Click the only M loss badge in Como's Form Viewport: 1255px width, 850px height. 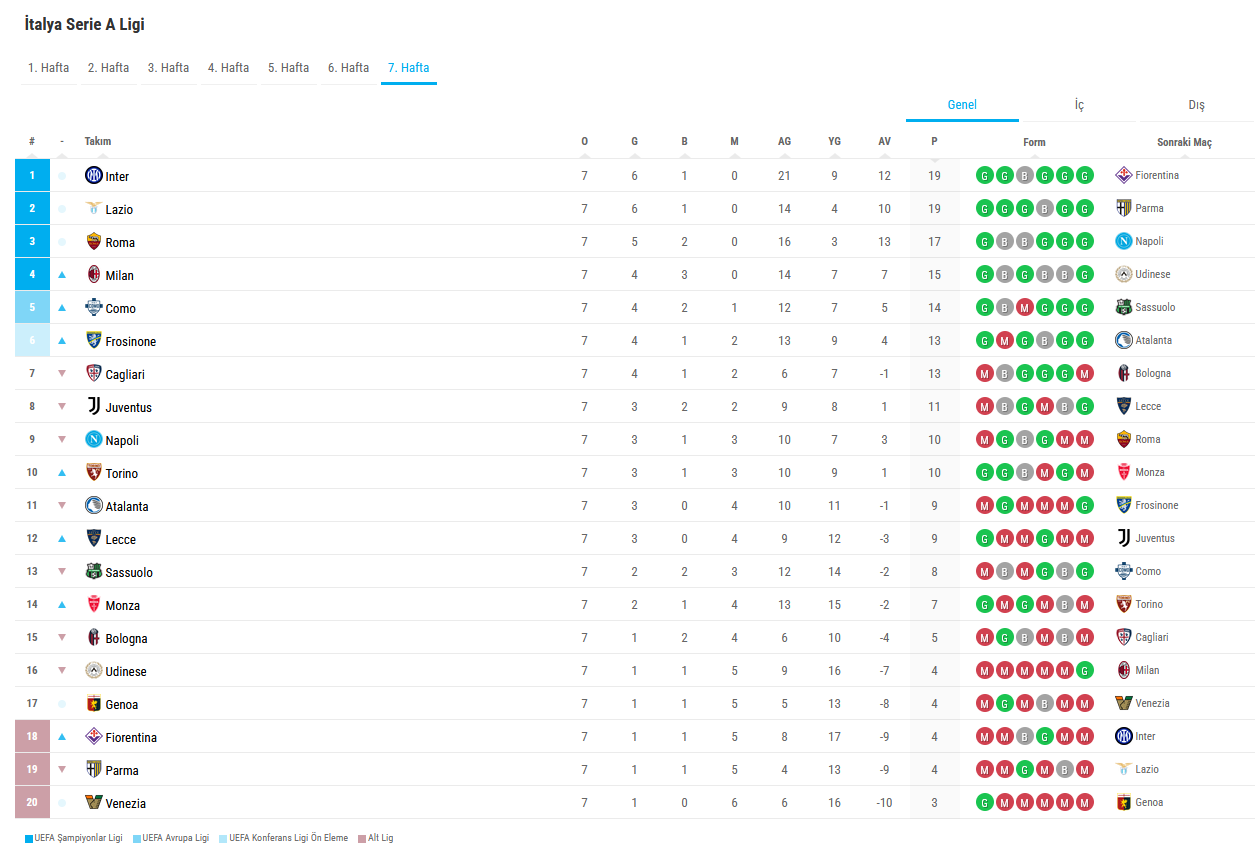coord(1024,308)
